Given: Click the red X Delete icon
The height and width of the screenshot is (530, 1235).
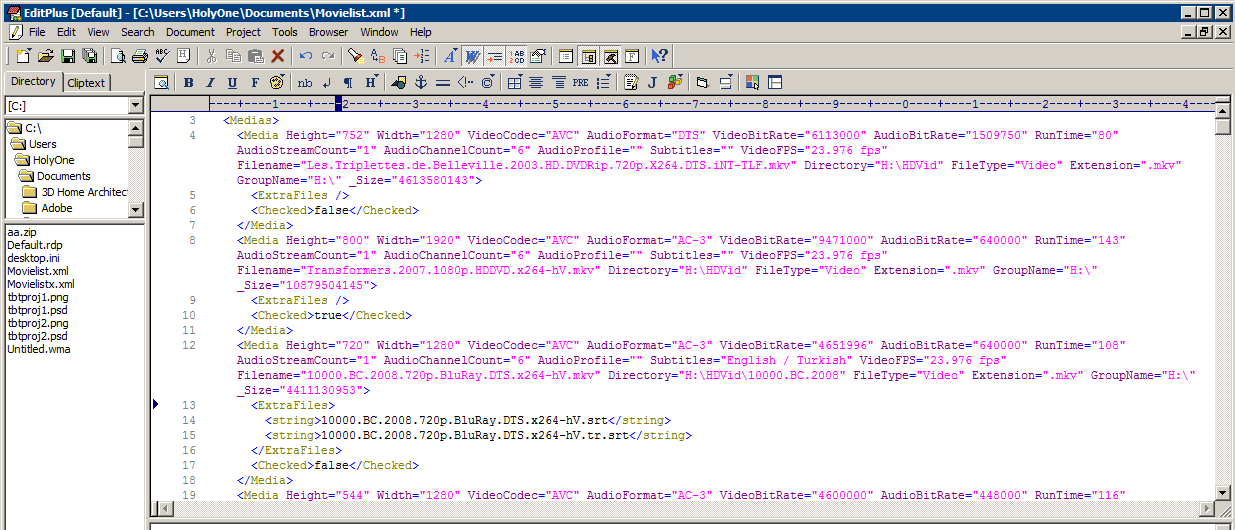Looking at the screenshot, I should tap(278, 56).
